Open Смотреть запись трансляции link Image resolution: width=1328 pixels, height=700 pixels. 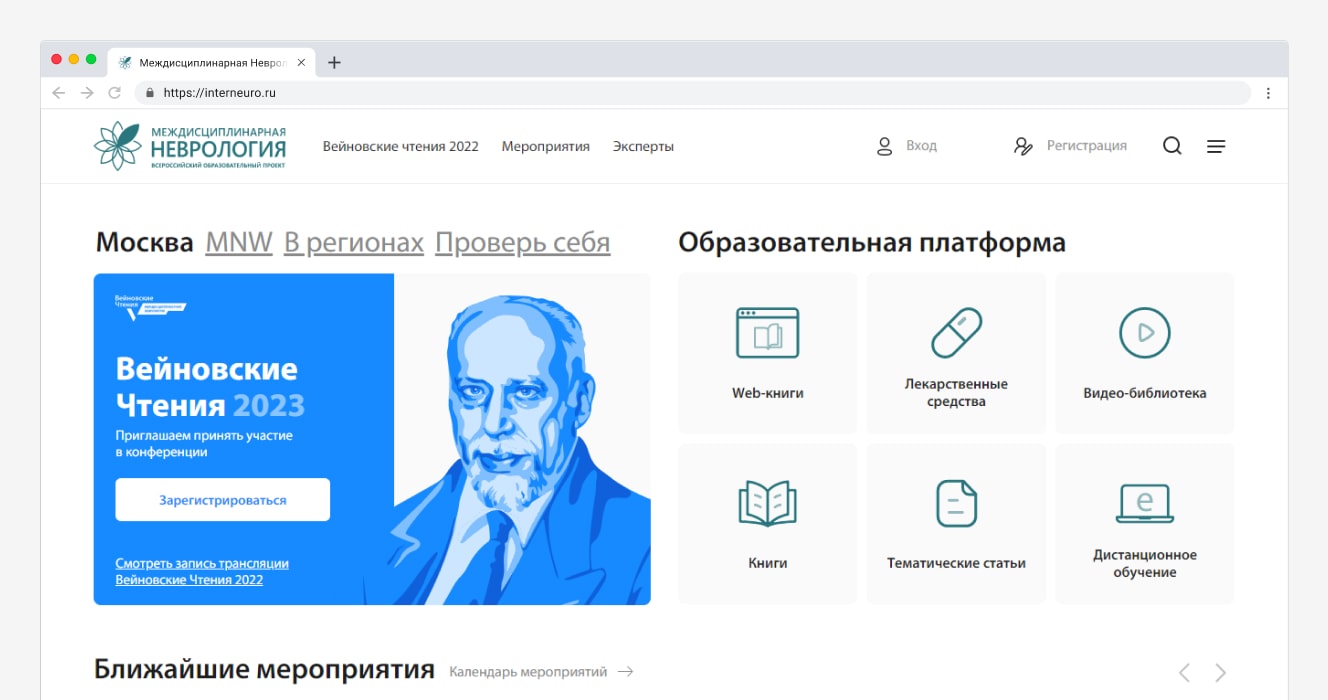(202, 571)
